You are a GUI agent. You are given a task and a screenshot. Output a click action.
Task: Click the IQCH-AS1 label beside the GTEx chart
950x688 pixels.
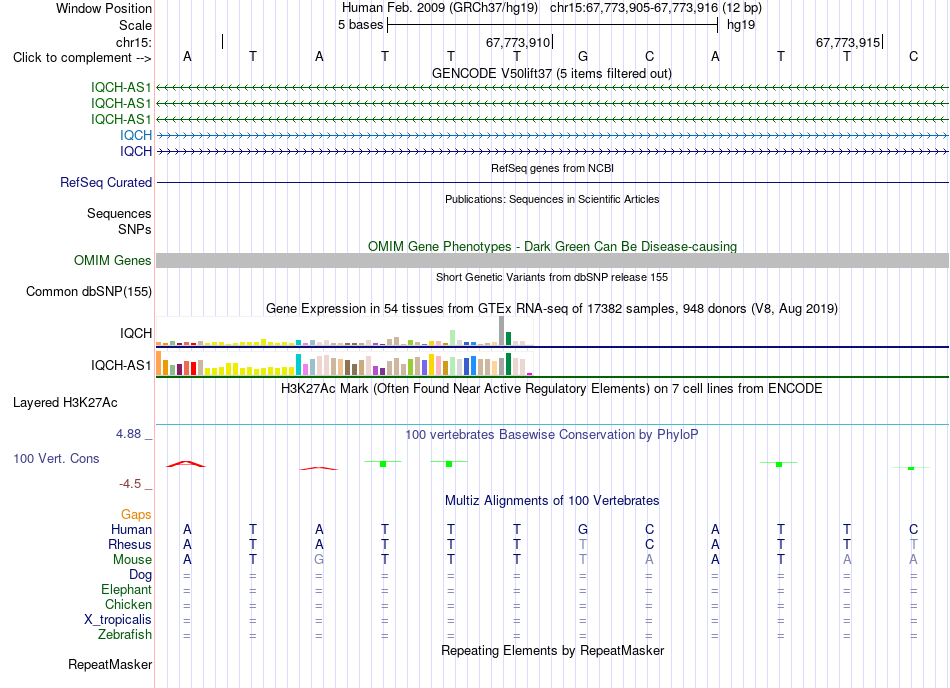point(121,365)
